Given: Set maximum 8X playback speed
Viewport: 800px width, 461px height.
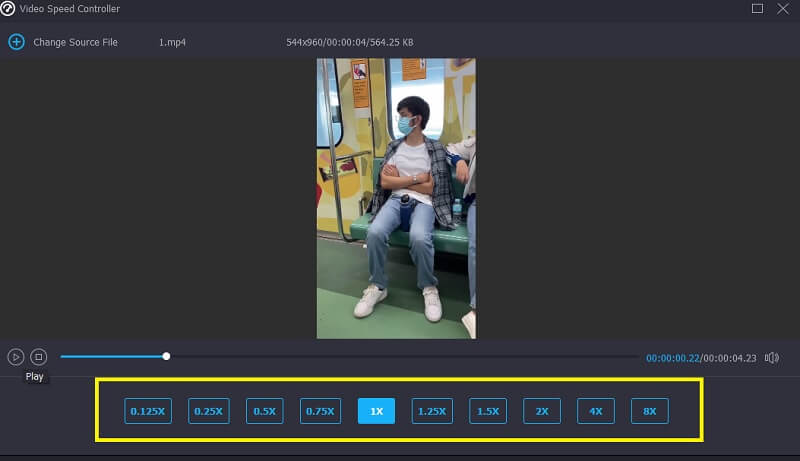Looking at the screenshot, I should (650, 411).
